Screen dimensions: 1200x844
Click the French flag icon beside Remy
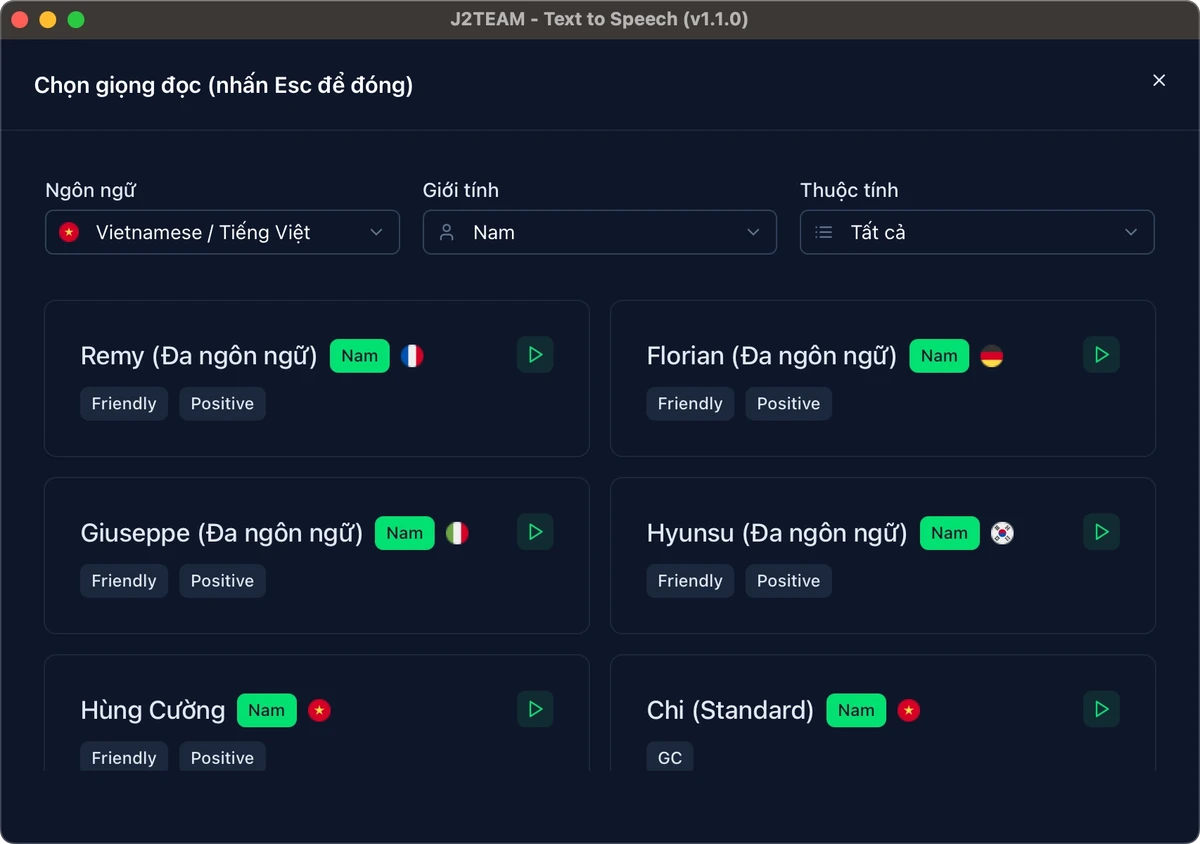[x=412, y=356]
